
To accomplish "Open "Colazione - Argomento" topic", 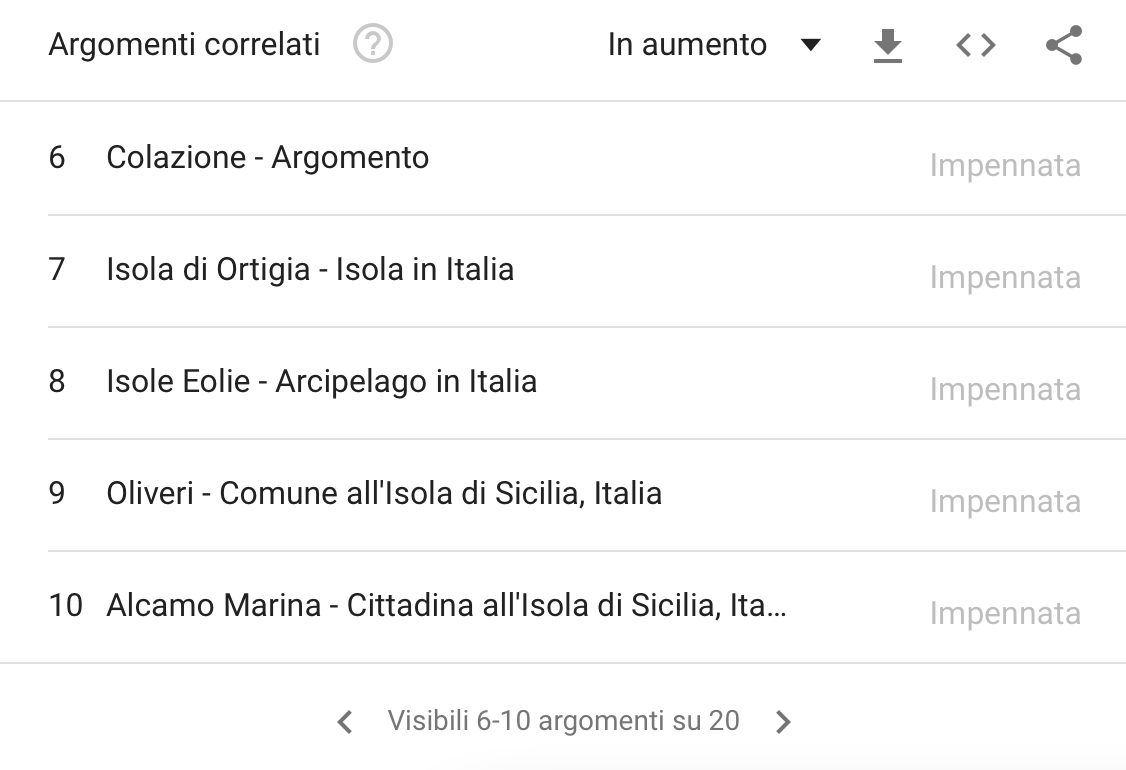I will [267, 157].
